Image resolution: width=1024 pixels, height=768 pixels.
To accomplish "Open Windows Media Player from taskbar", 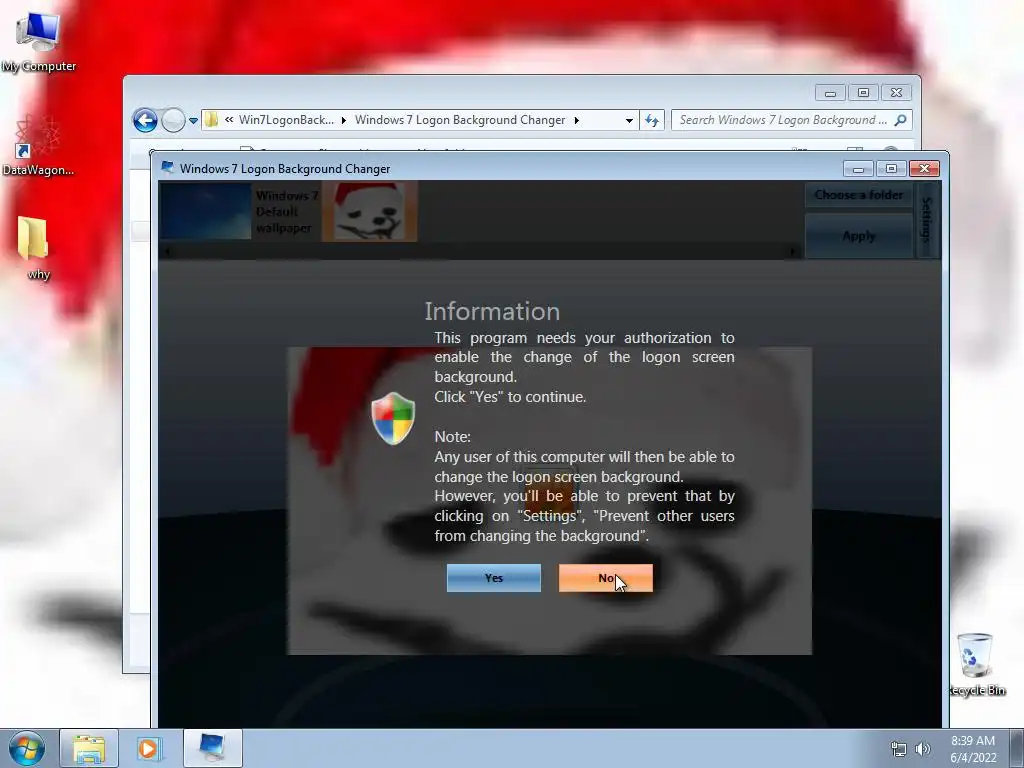I will (148, 748).
